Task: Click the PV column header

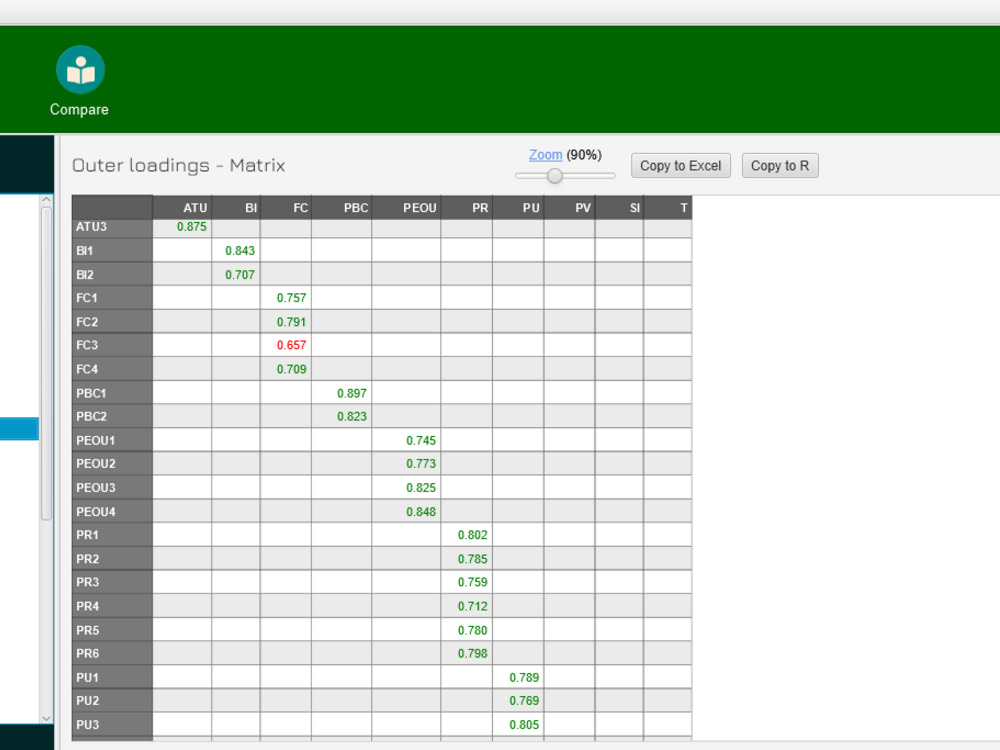Action: pos(581,207)
